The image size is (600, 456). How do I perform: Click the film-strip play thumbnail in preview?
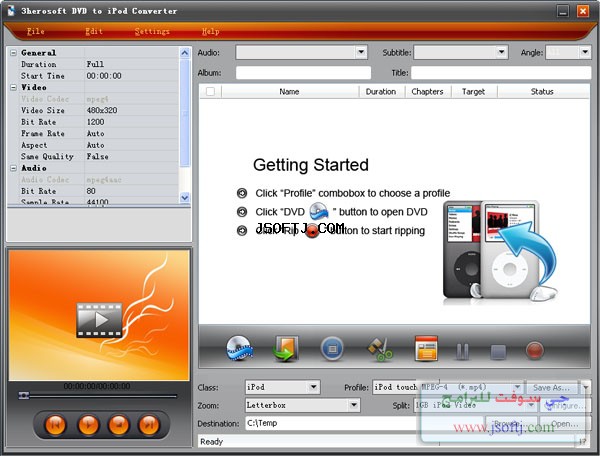pos(99,320)
